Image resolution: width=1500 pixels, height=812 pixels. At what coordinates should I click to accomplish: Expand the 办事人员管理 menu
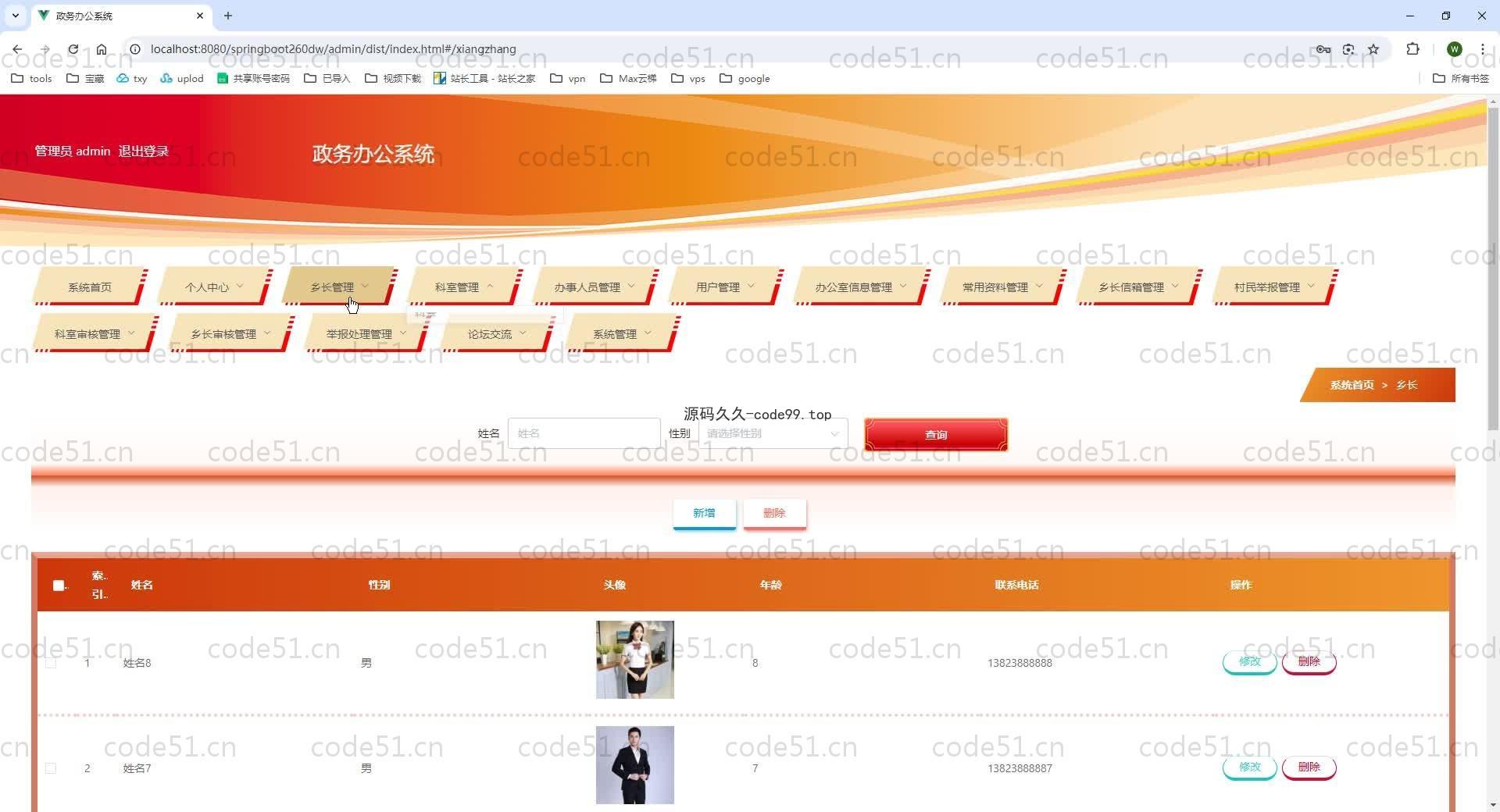point(595,287)
